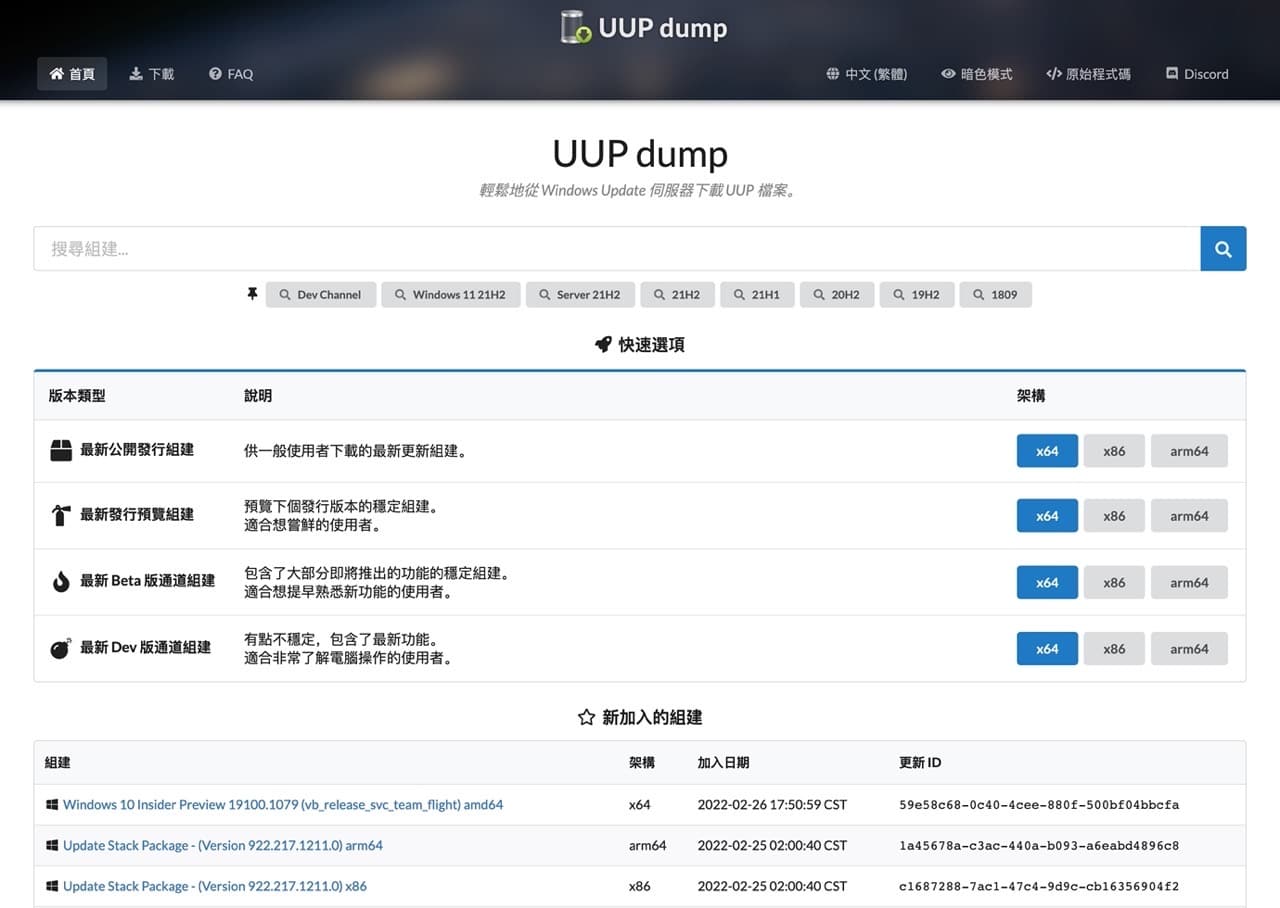Click the large UUP dump page heading
1280x908 pixels.
click(x=640, y=154)
